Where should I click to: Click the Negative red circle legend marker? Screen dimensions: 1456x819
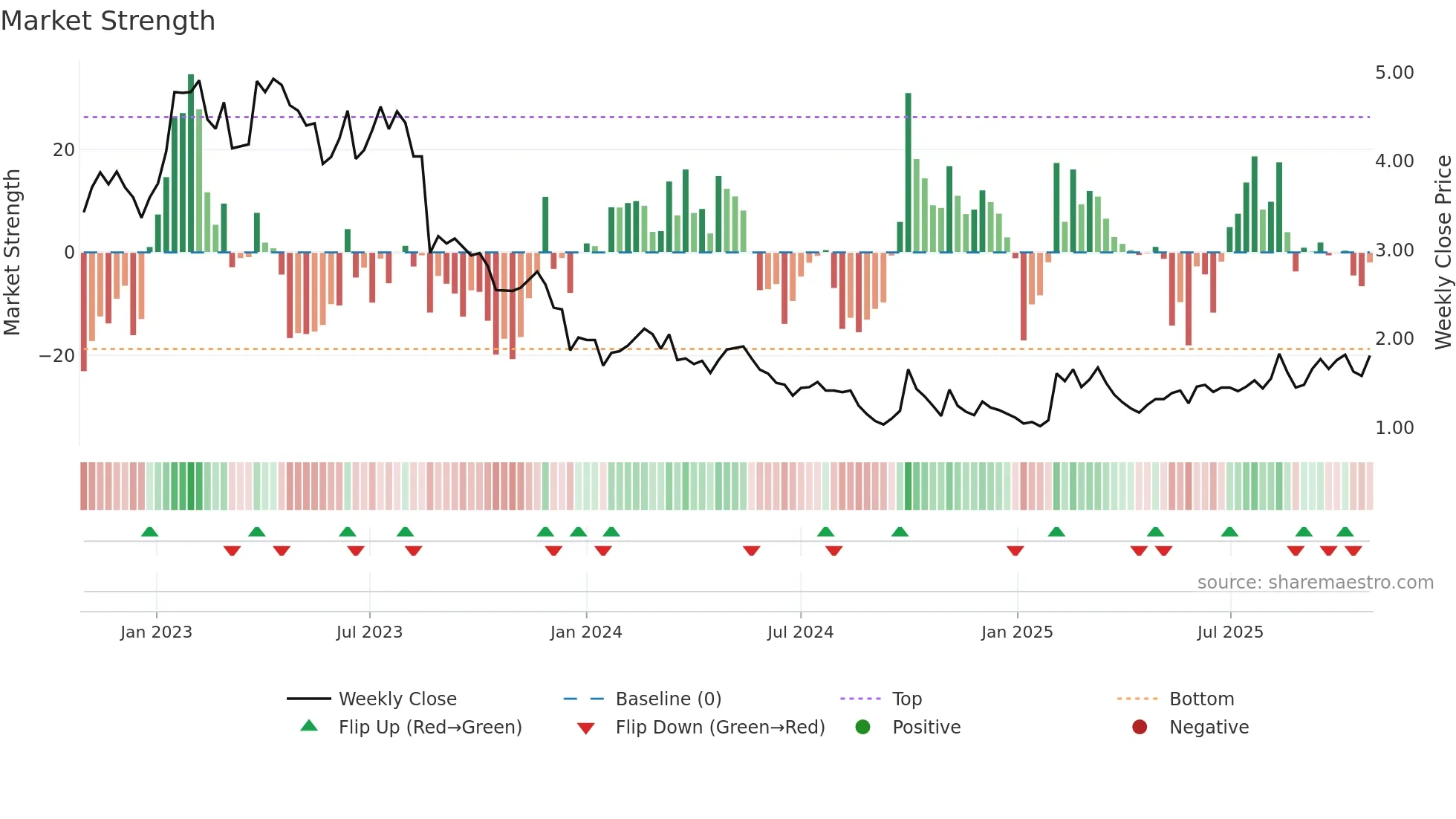point(1140,727)
